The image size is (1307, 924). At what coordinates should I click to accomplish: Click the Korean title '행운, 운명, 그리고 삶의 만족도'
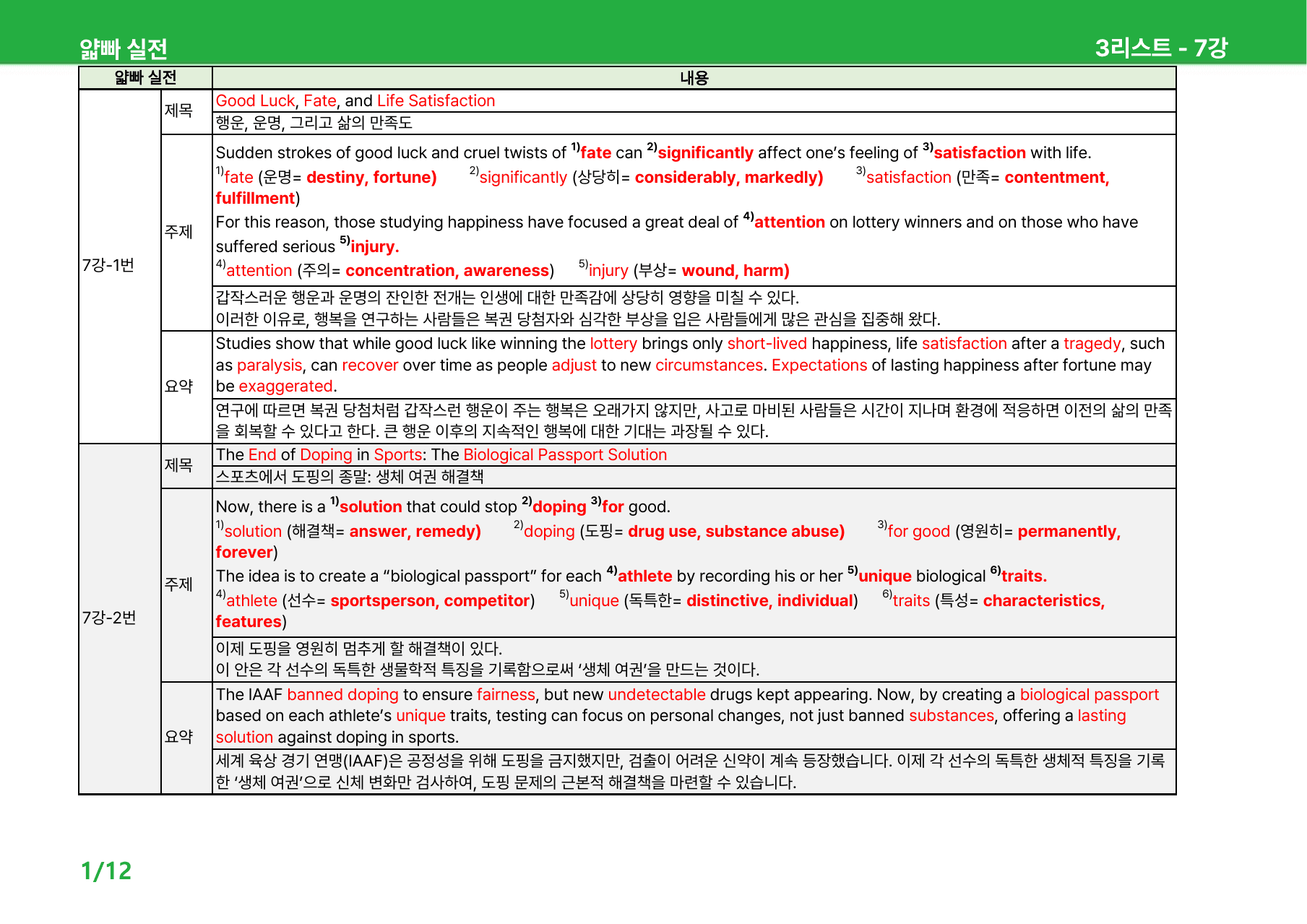coord(314,123)
